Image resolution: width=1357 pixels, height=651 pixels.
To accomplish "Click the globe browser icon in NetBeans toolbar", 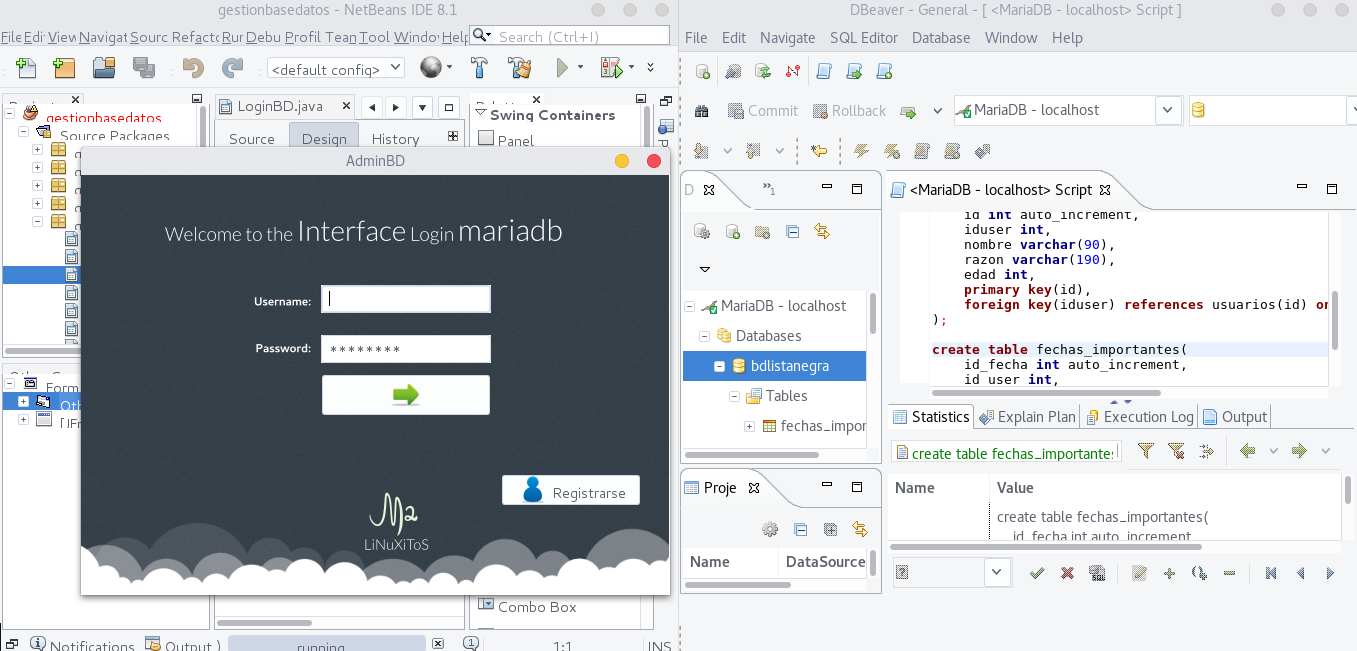I will [431, 68].
